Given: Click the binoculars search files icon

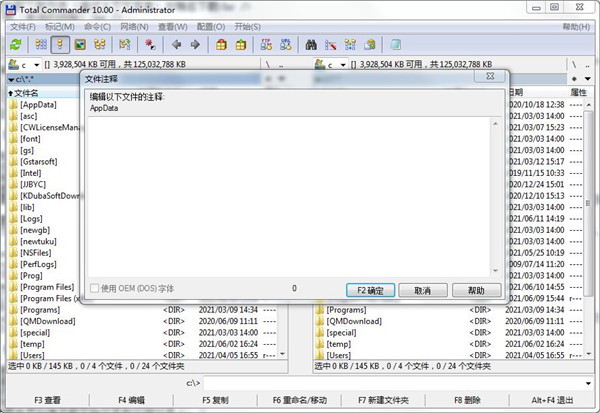Looking at the screenshot, I should coord(311,44).
